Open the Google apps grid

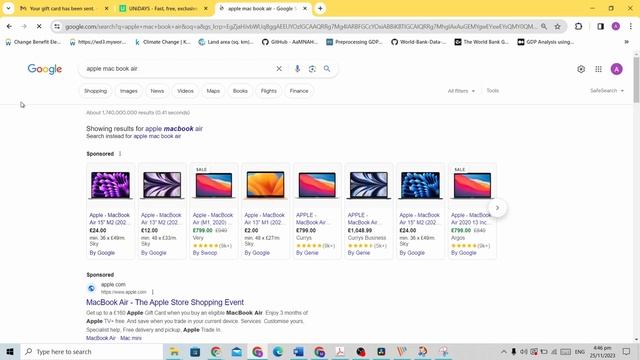598,69
